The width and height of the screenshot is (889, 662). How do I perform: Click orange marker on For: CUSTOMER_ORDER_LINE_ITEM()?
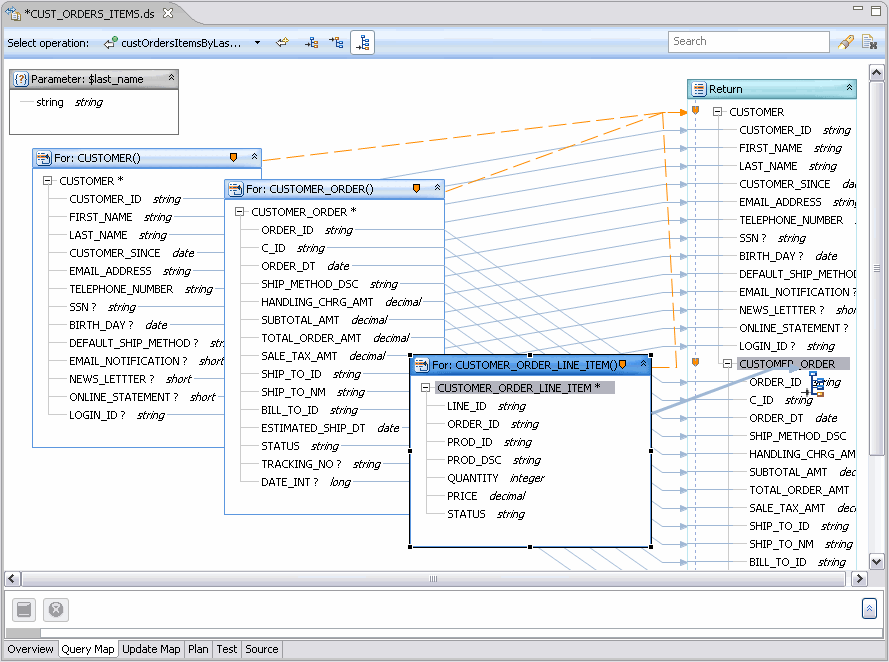pos(623,364)
